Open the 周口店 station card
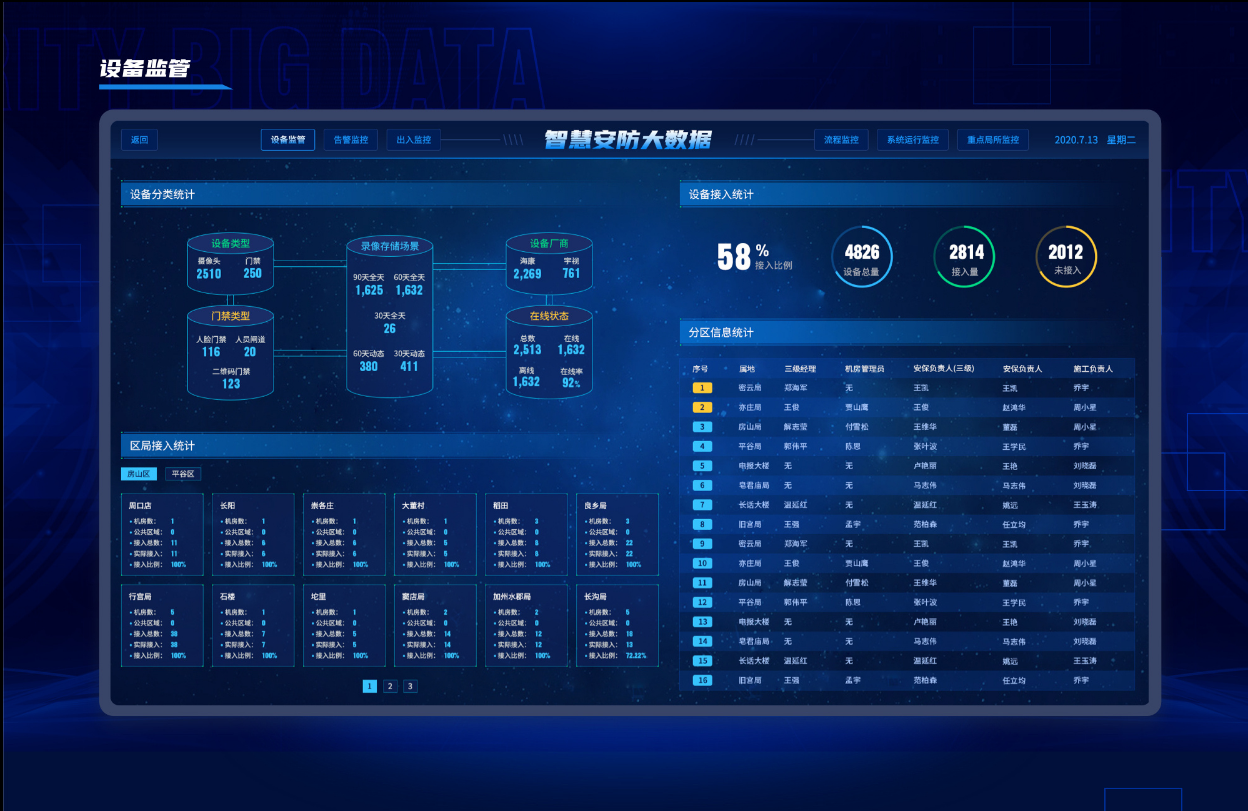 (x=162, y=534)
